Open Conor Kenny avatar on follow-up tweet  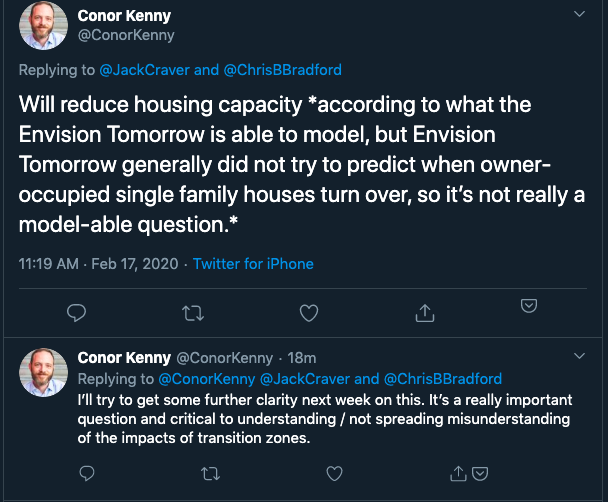(x=43, y=372)
